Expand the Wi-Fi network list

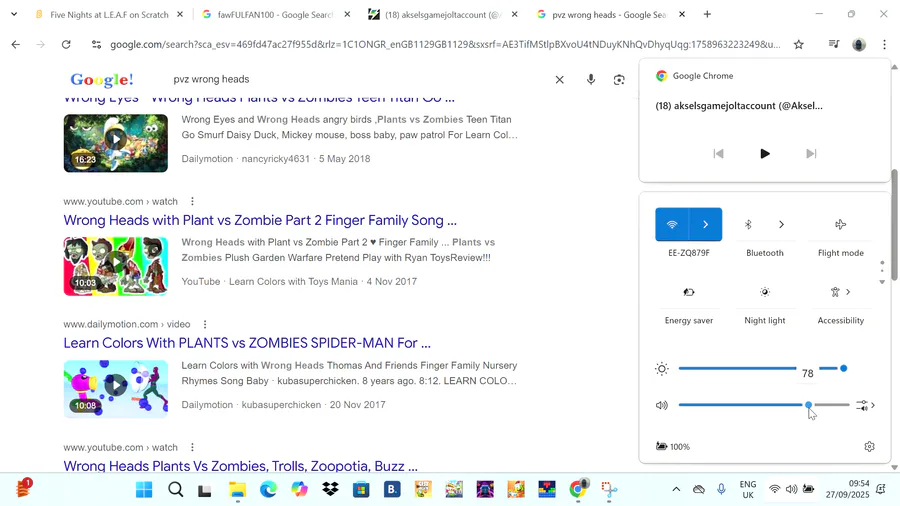[x=705, y=224]
